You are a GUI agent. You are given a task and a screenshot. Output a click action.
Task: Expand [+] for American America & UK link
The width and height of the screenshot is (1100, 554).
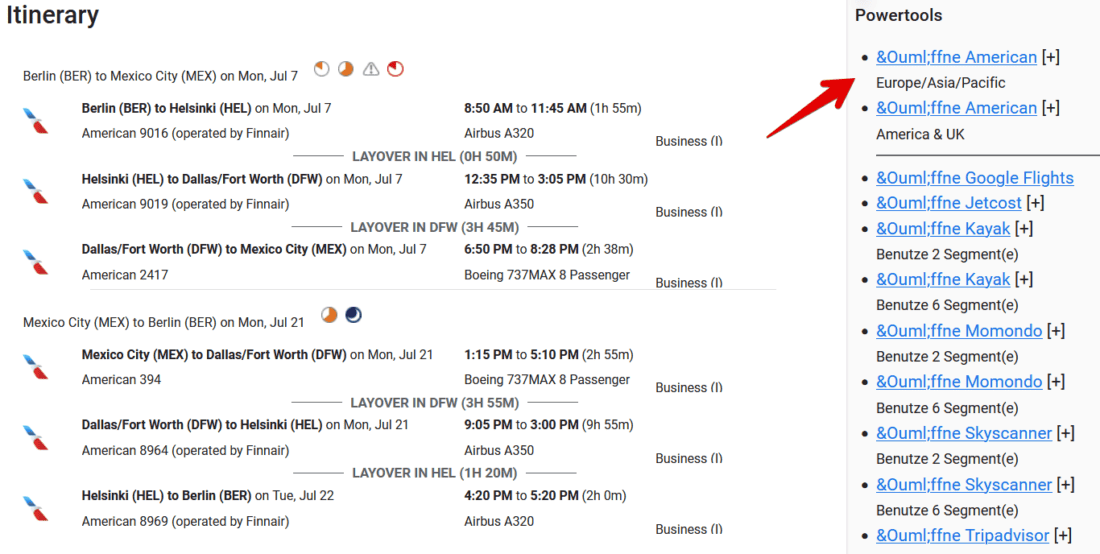coord(1050,108)
